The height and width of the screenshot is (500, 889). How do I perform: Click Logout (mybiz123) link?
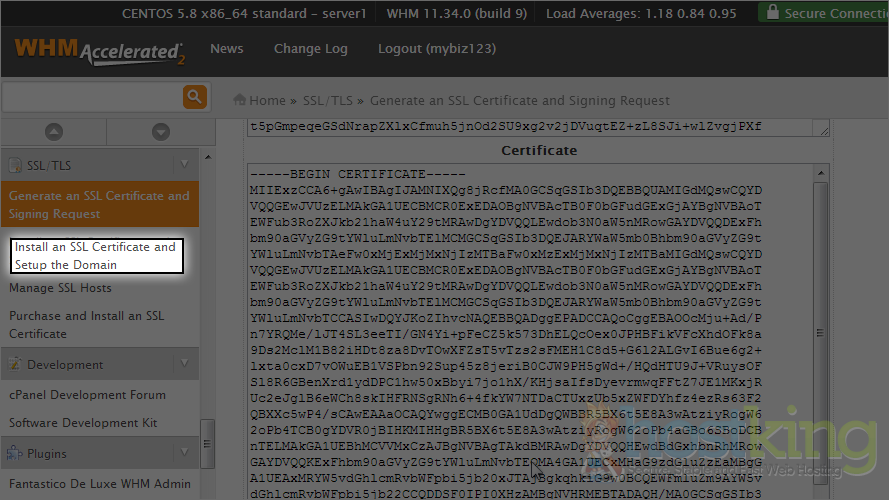point(437,49)
